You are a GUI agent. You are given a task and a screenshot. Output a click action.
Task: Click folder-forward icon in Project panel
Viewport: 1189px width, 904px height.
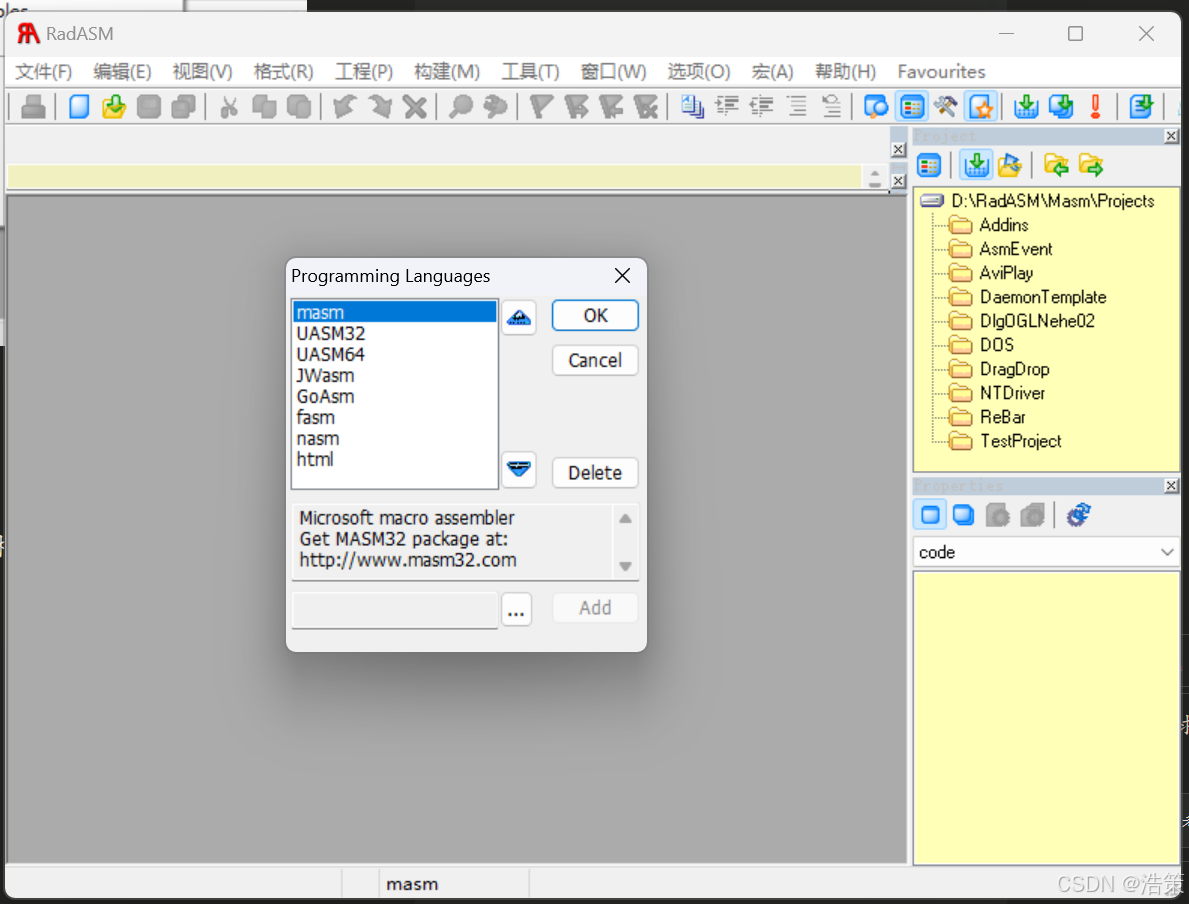[1091, 165]
